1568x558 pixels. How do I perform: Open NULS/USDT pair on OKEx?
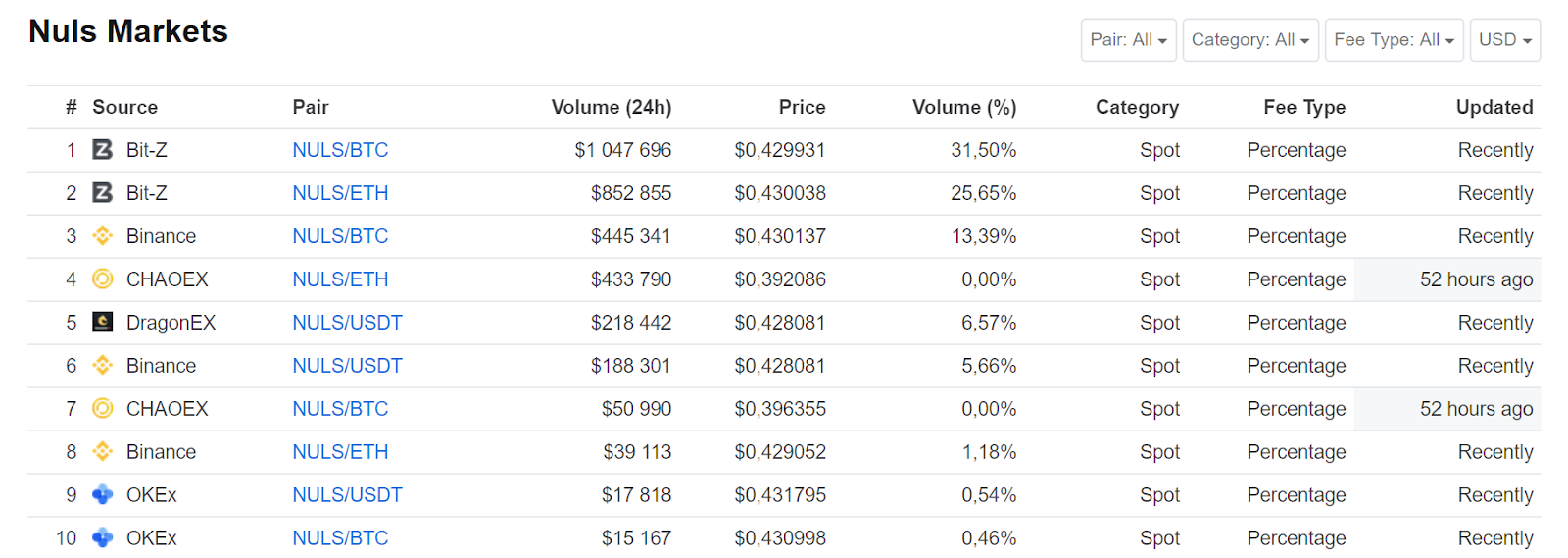tap(347, 495)
